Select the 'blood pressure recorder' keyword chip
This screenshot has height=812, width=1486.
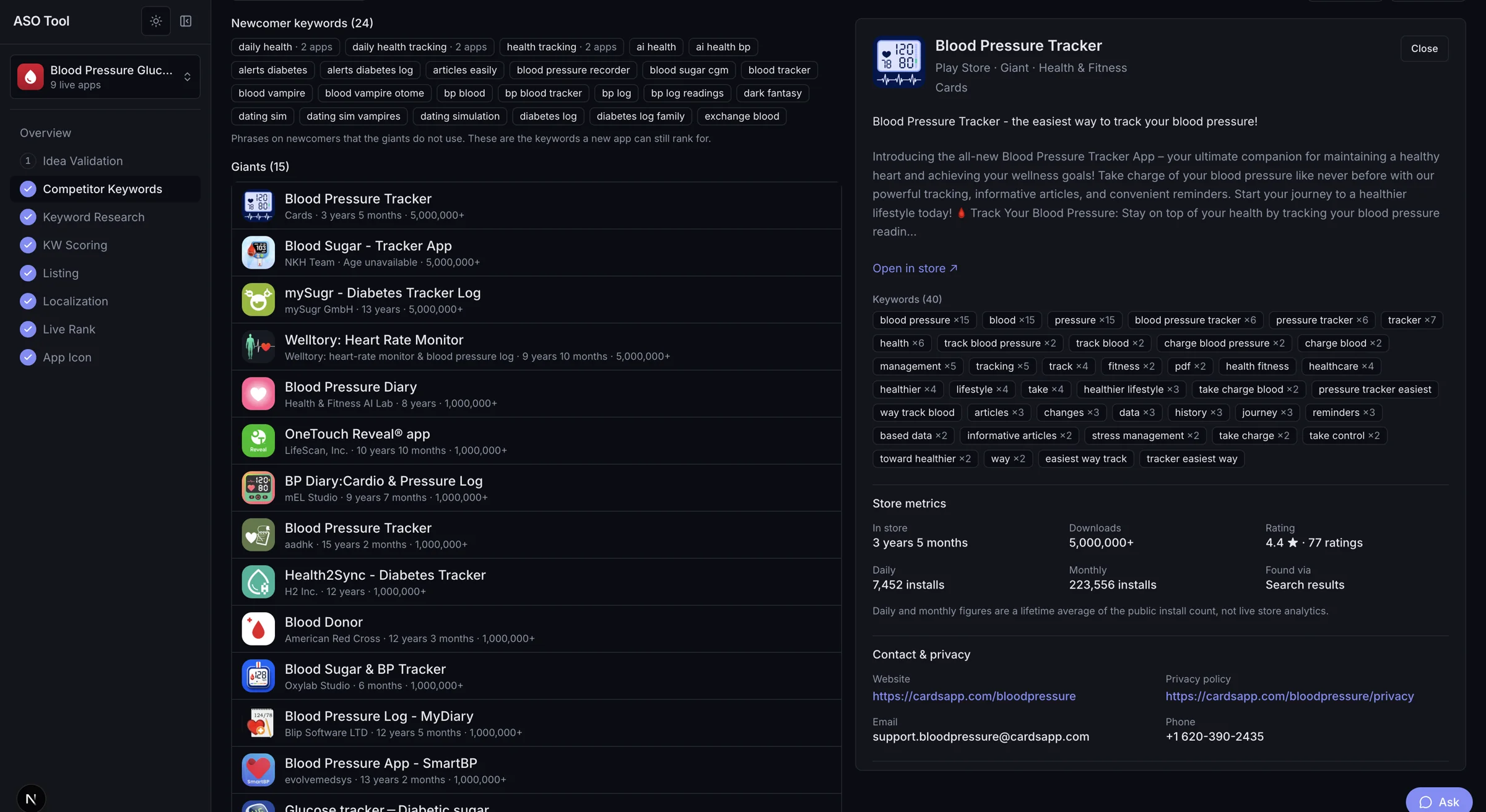click(573, 70)
